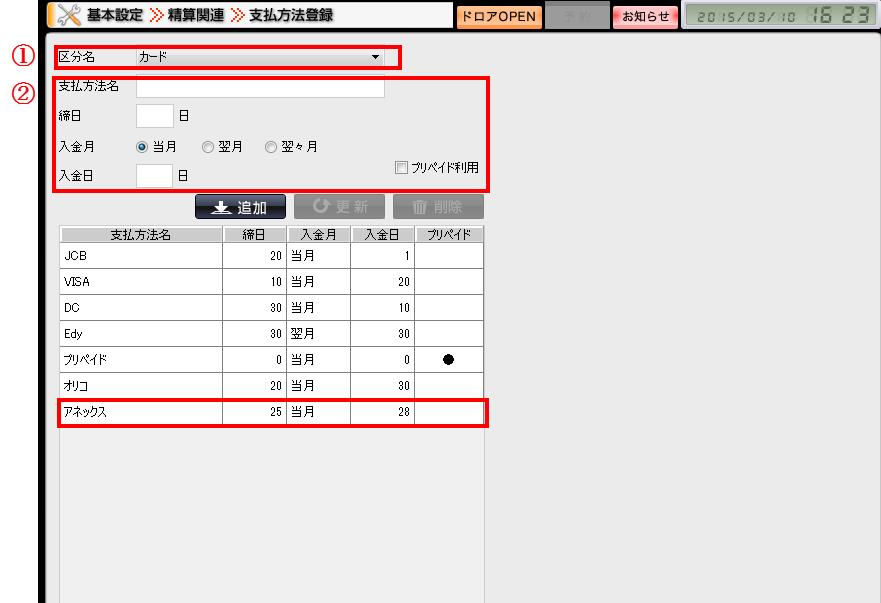Click the prepaid dot in プリペイド row
This screenshot has height=603, width=881.
pos(448,360)
